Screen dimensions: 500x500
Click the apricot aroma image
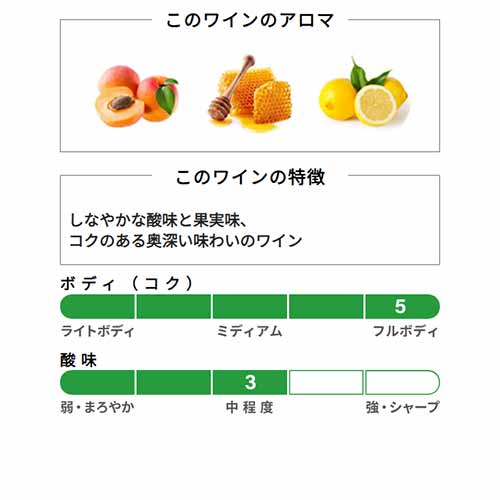point(137,96)
